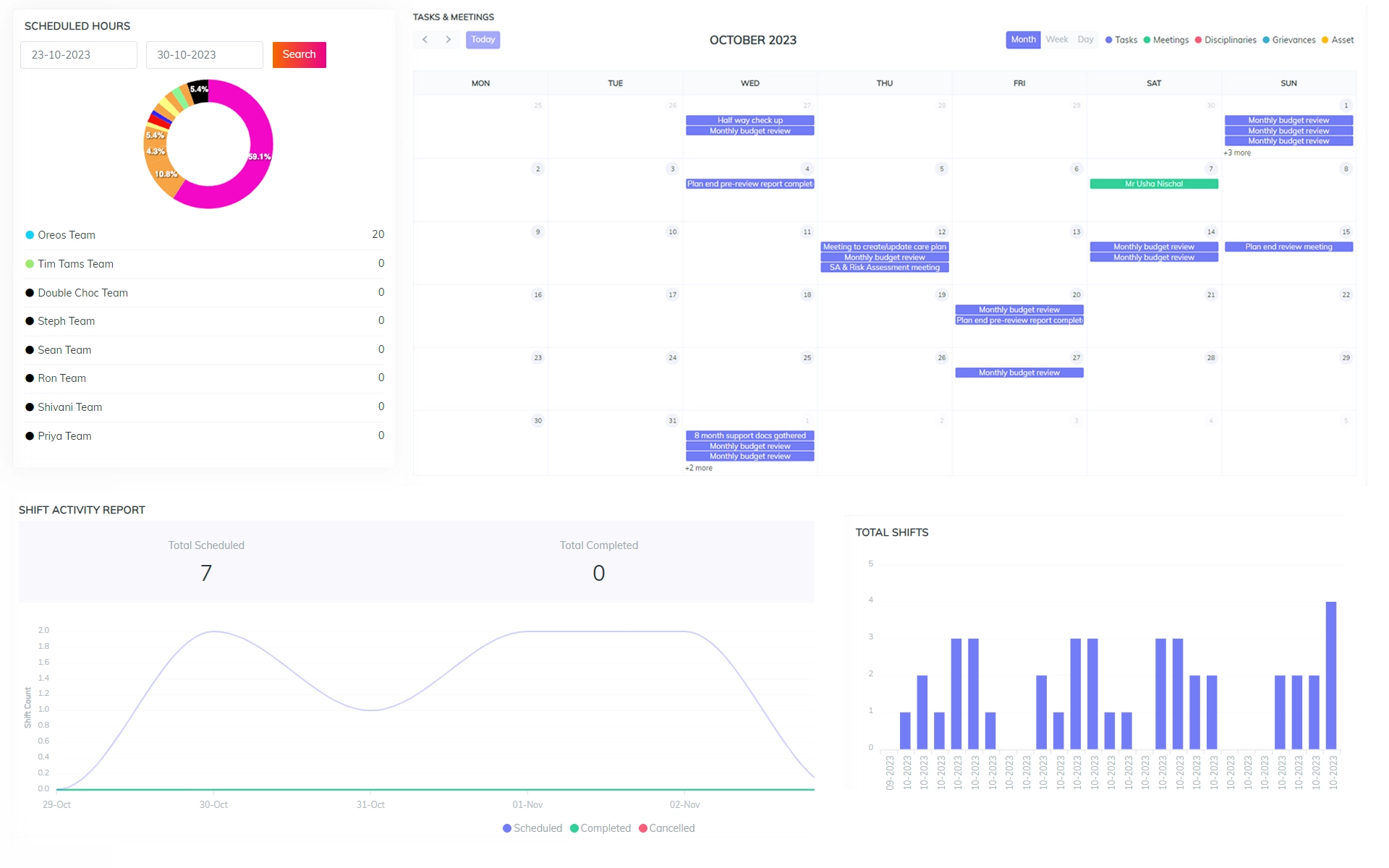Open 'Monthly budget review' on October 27
The image size is (1389, 868).
[x=1019, y=373]
